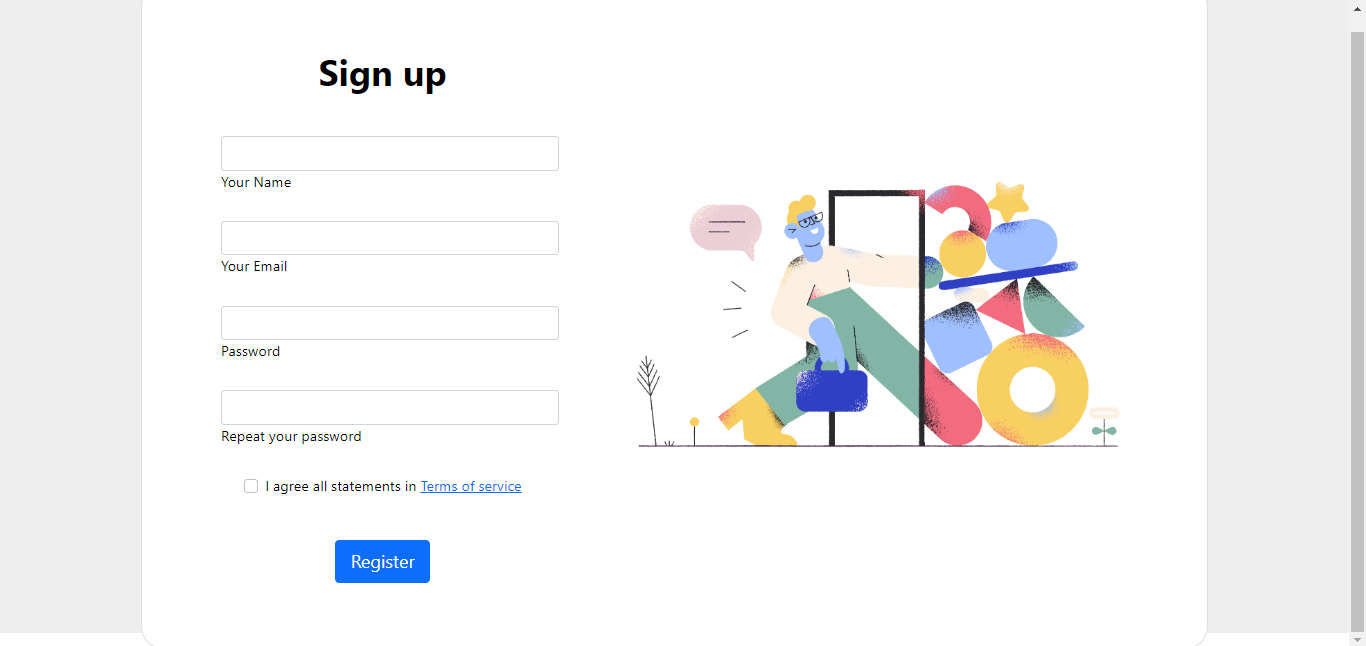Image resolution: width=1366 pixels, height=646 pixels.
Task: Click the 'Repeat your password' label
Action: point(291,436)
